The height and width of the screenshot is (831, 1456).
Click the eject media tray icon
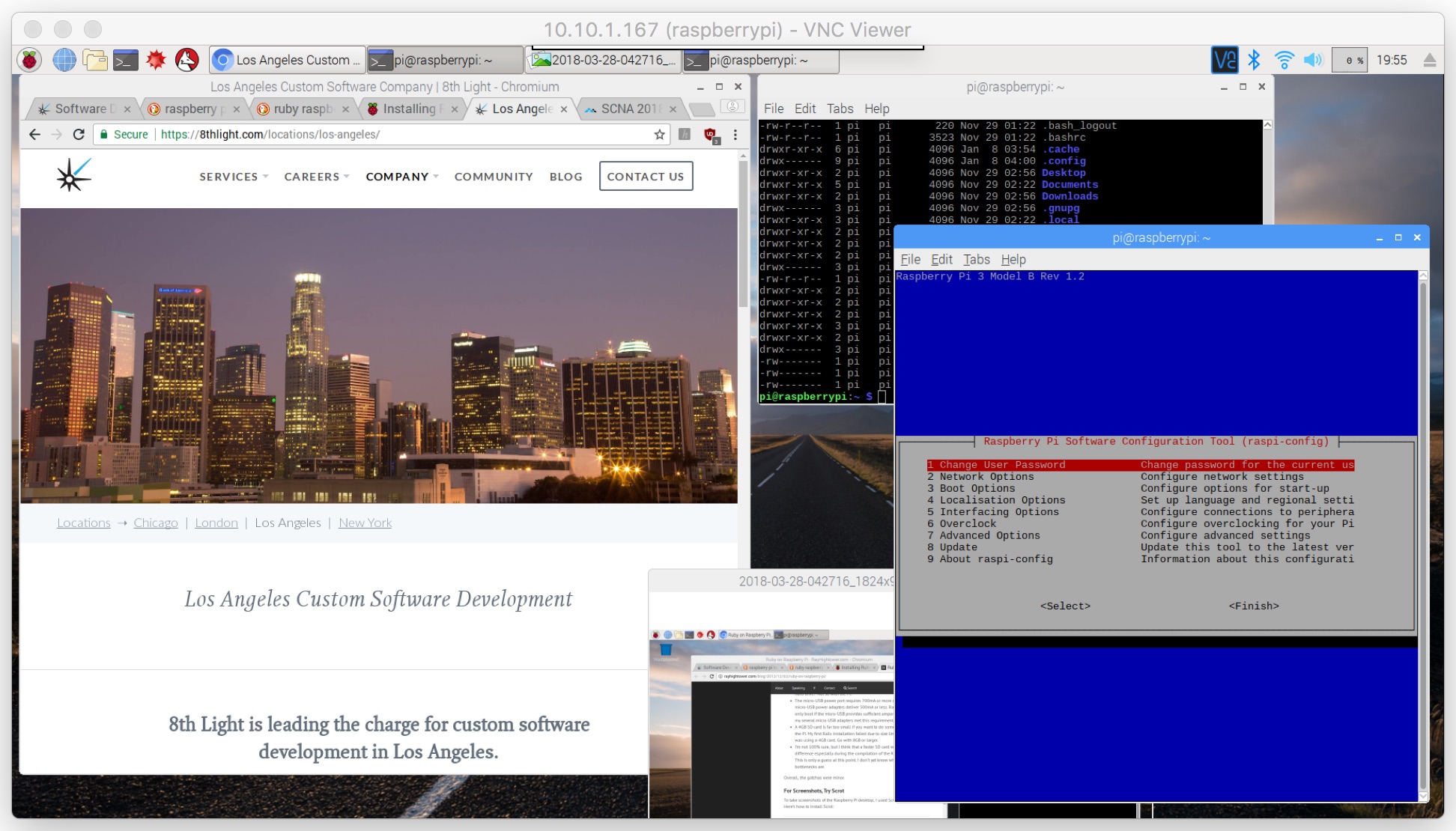[x=1429, y=60]
